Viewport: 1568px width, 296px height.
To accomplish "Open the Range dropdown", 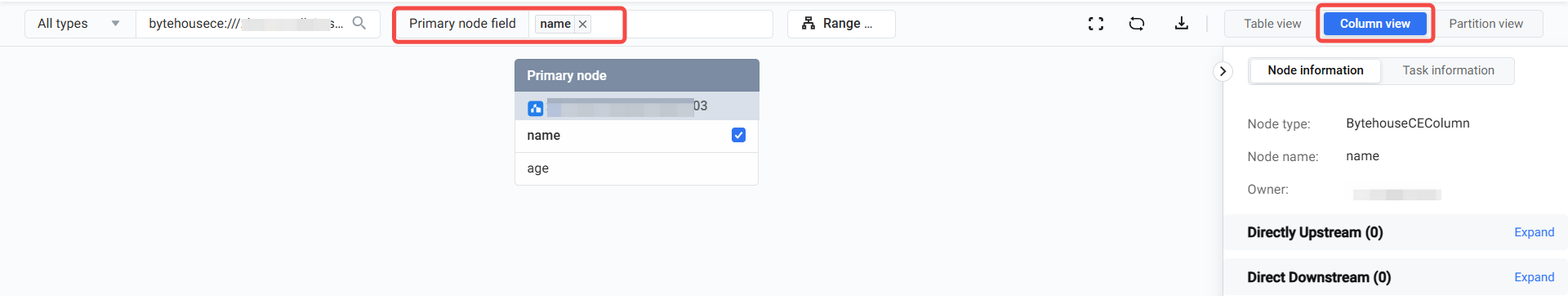I will [841, 24].
